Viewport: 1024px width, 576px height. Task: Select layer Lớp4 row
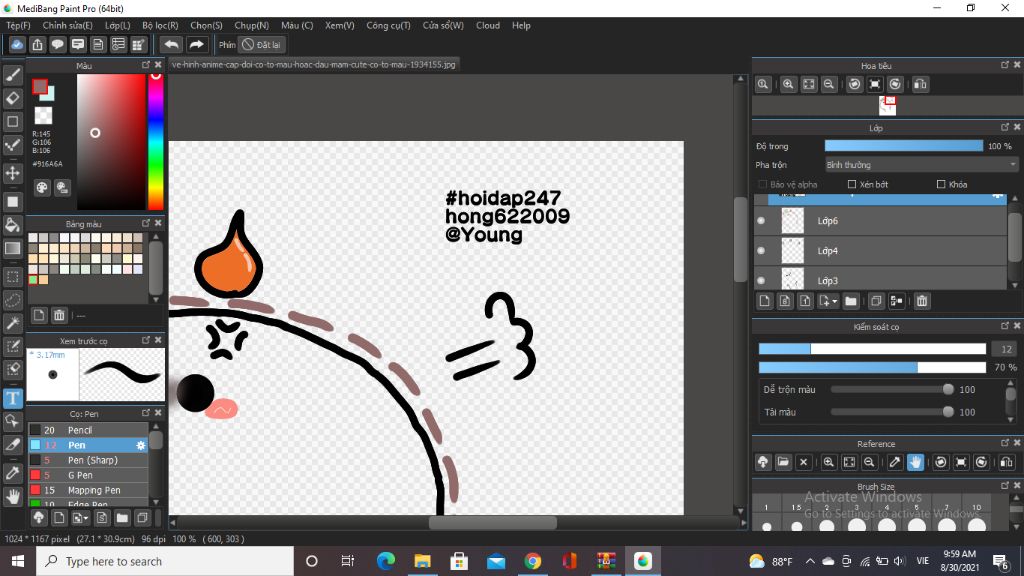coord(881,251)
